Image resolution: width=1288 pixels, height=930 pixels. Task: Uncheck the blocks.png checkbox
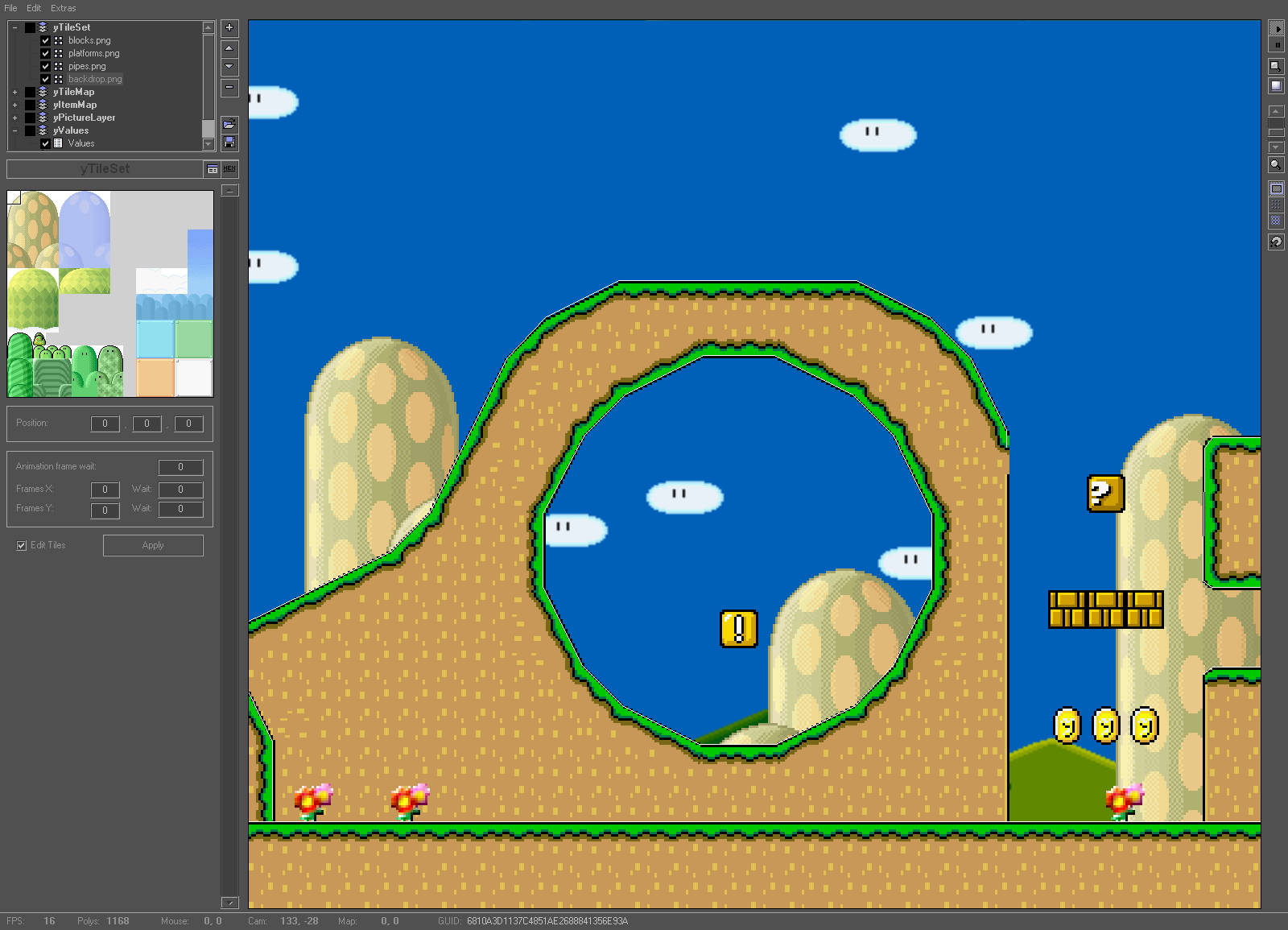46,40
